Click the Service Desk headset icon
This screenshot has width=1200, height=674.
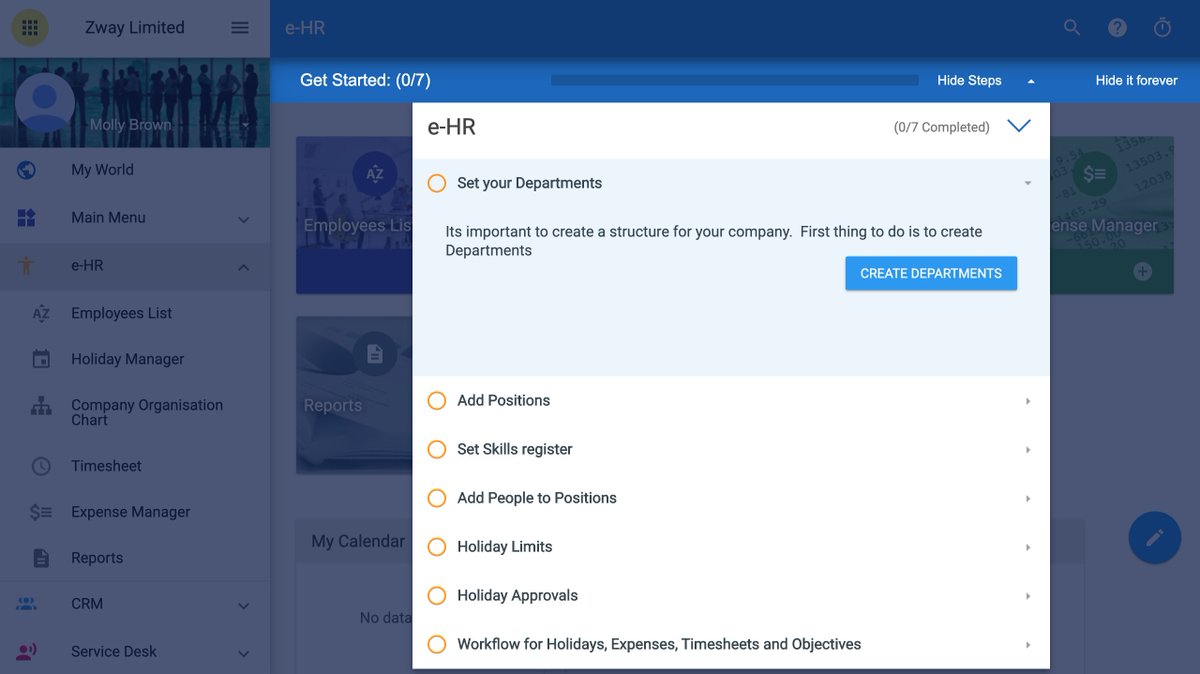click(27, 652)
